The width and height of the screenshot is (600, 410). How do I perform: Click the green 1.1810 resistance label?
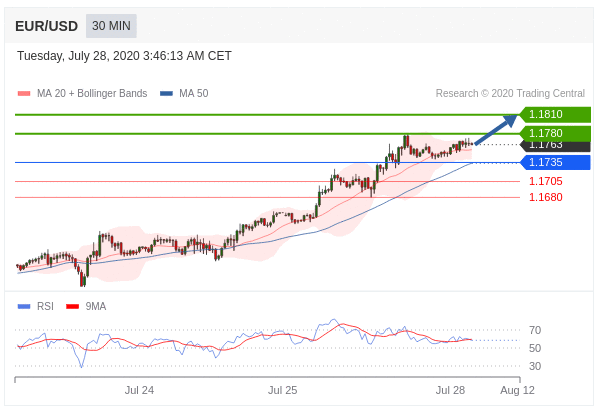tap(554, 114)
